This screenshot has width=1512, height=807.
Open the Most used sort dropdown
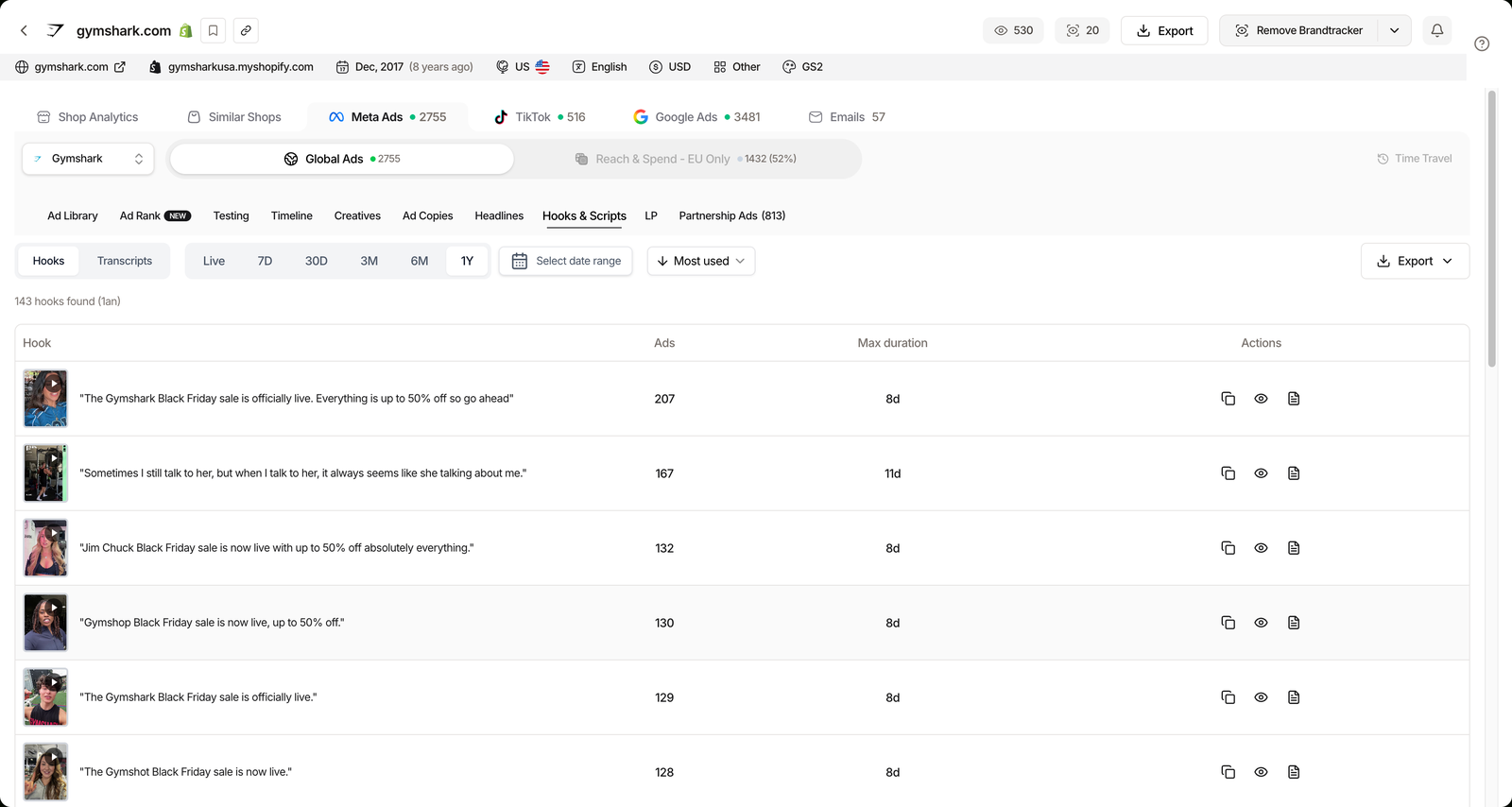pyautogui.click(x=700, y=261)
